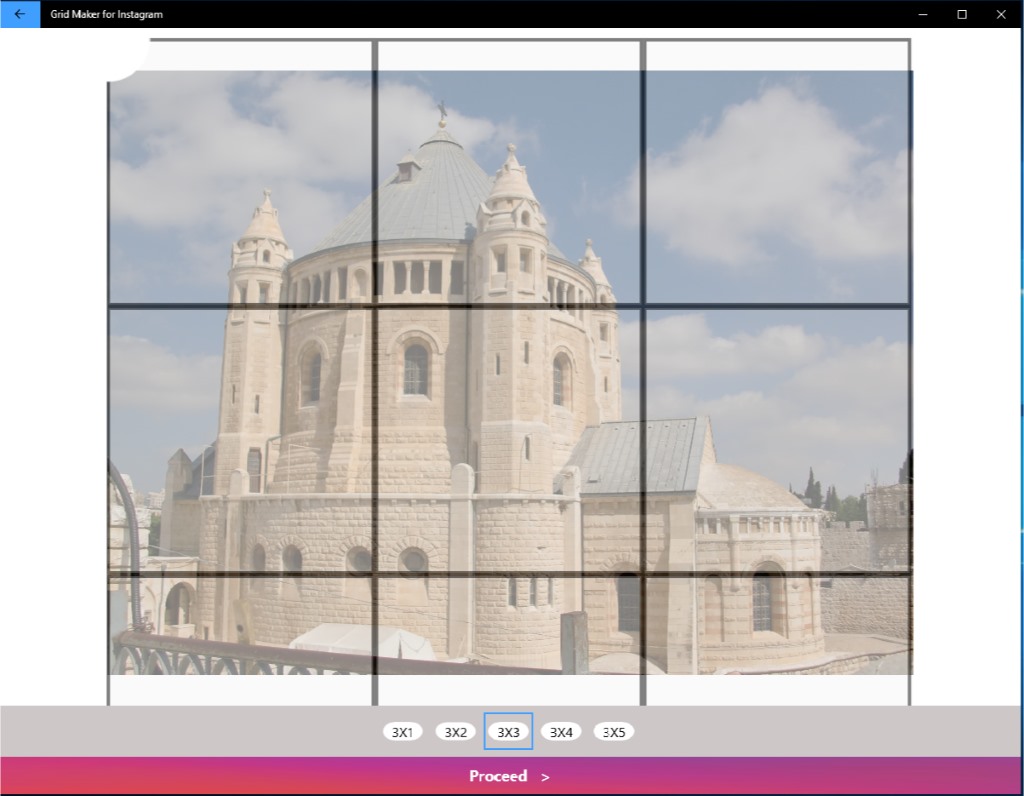Select the 3X1 grid option
This screenshot has height=796, width=1024.
pos(402,732)
